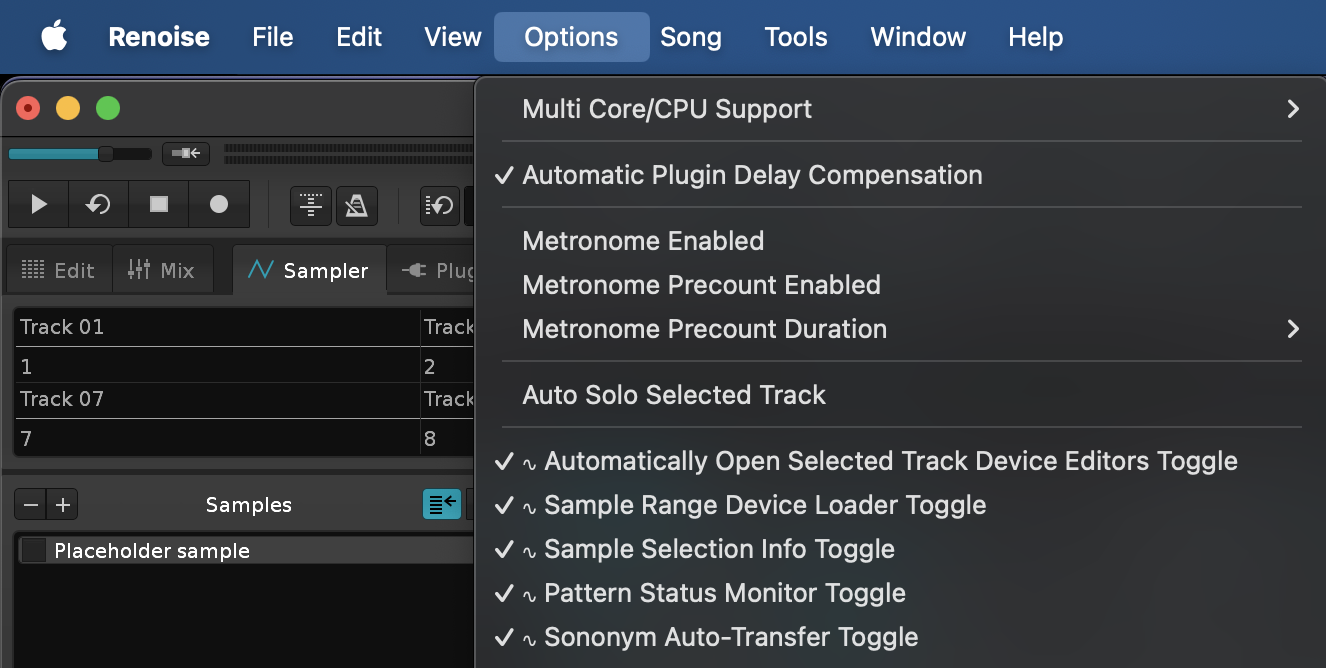The height and width of the screenshot is (668, 1326).
Task: Select Auto Solo Selected Track
Action: pos(674,395)
